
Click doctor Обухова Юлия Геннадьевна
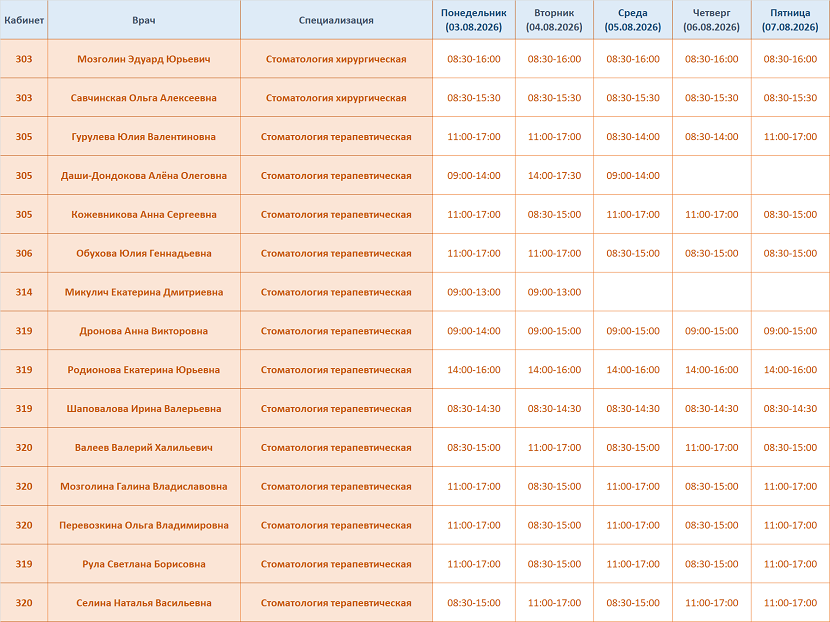pyautogui.click(x=144, y=253)
